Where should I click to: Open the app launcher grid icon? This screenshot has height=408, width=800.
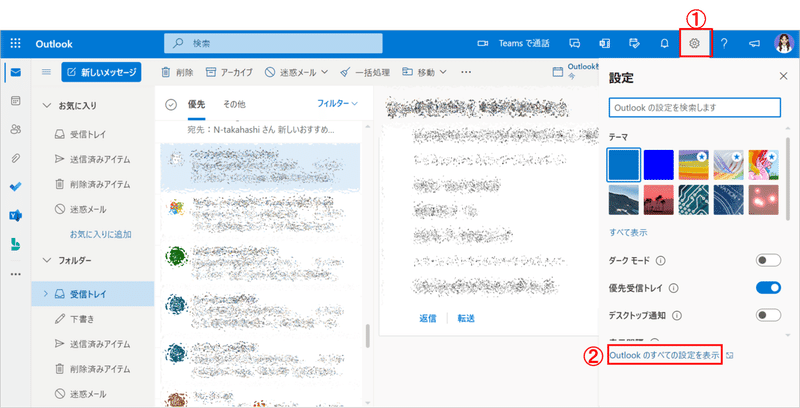pyautogui.click(x=15, y=44)
